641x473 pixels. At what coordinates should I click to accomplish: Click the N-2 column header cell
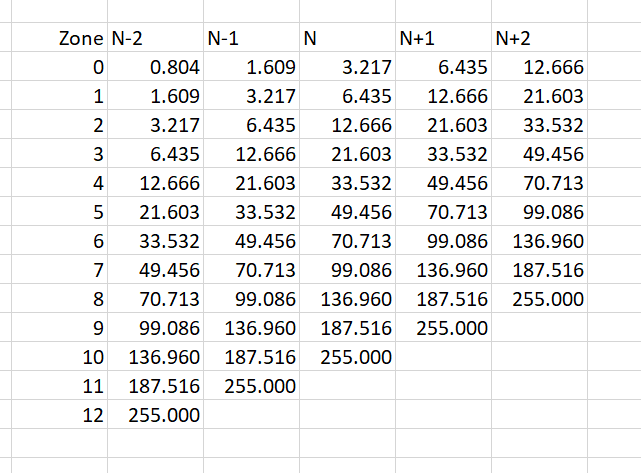point(156,37)
